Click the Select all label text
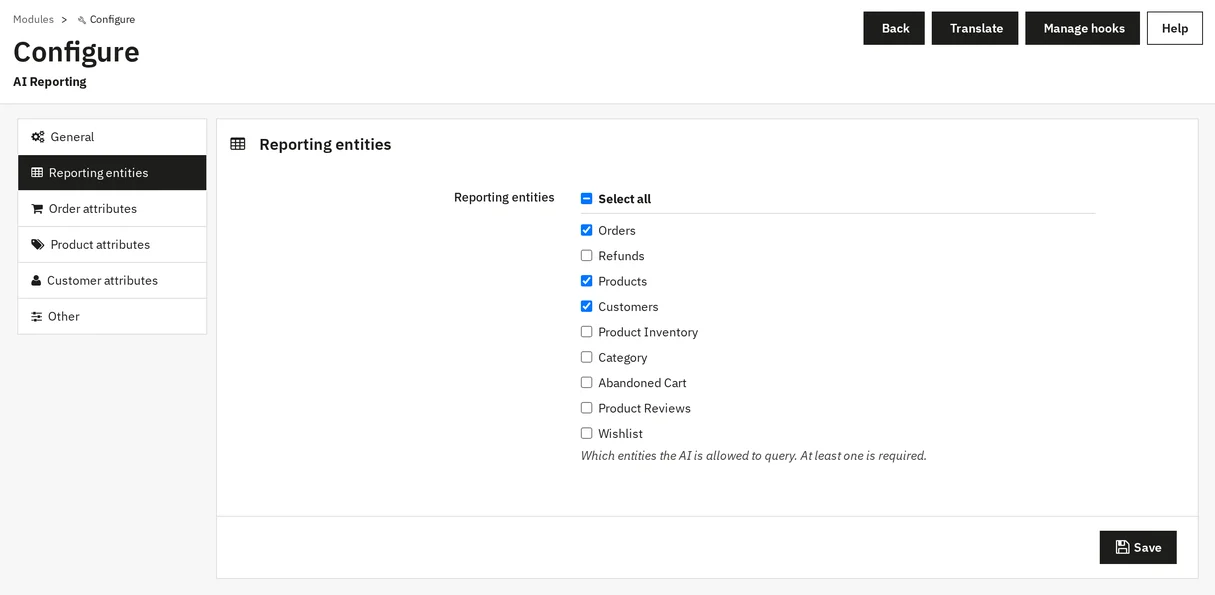Image resolution: width=1215 pixels, height=595 pixels. tap(624, 199)
